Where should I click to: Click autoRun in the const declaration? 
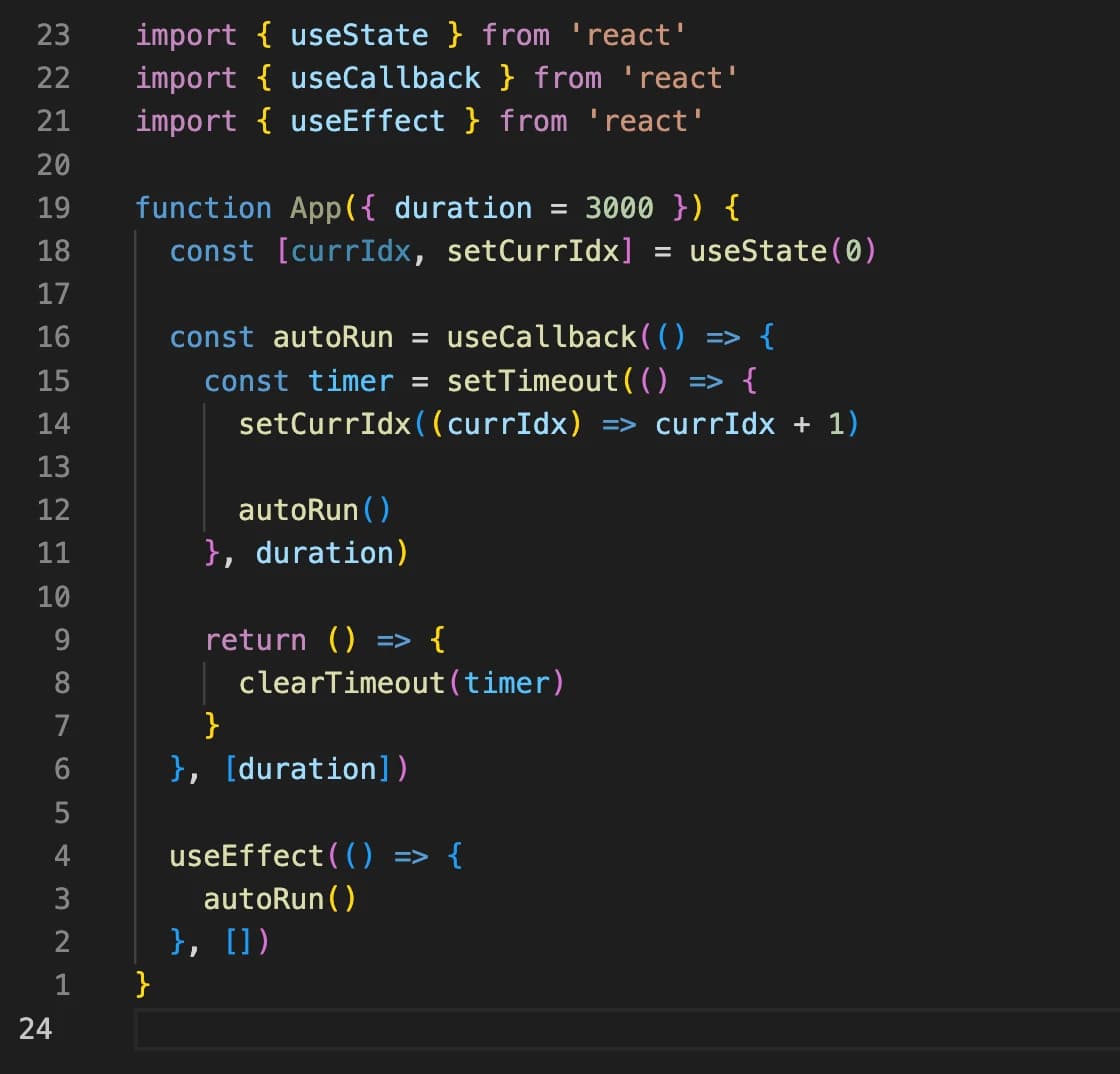[333, 337]
